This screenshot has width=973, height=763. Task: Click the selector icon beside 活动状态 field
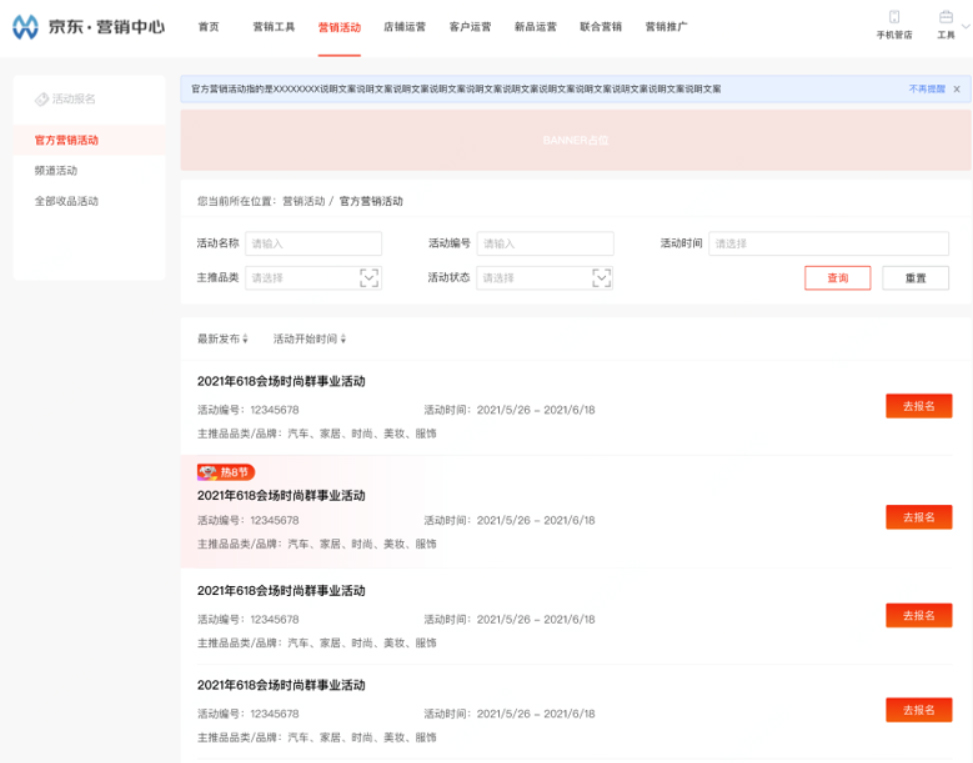pyautogui.click(x=602, y=278)
